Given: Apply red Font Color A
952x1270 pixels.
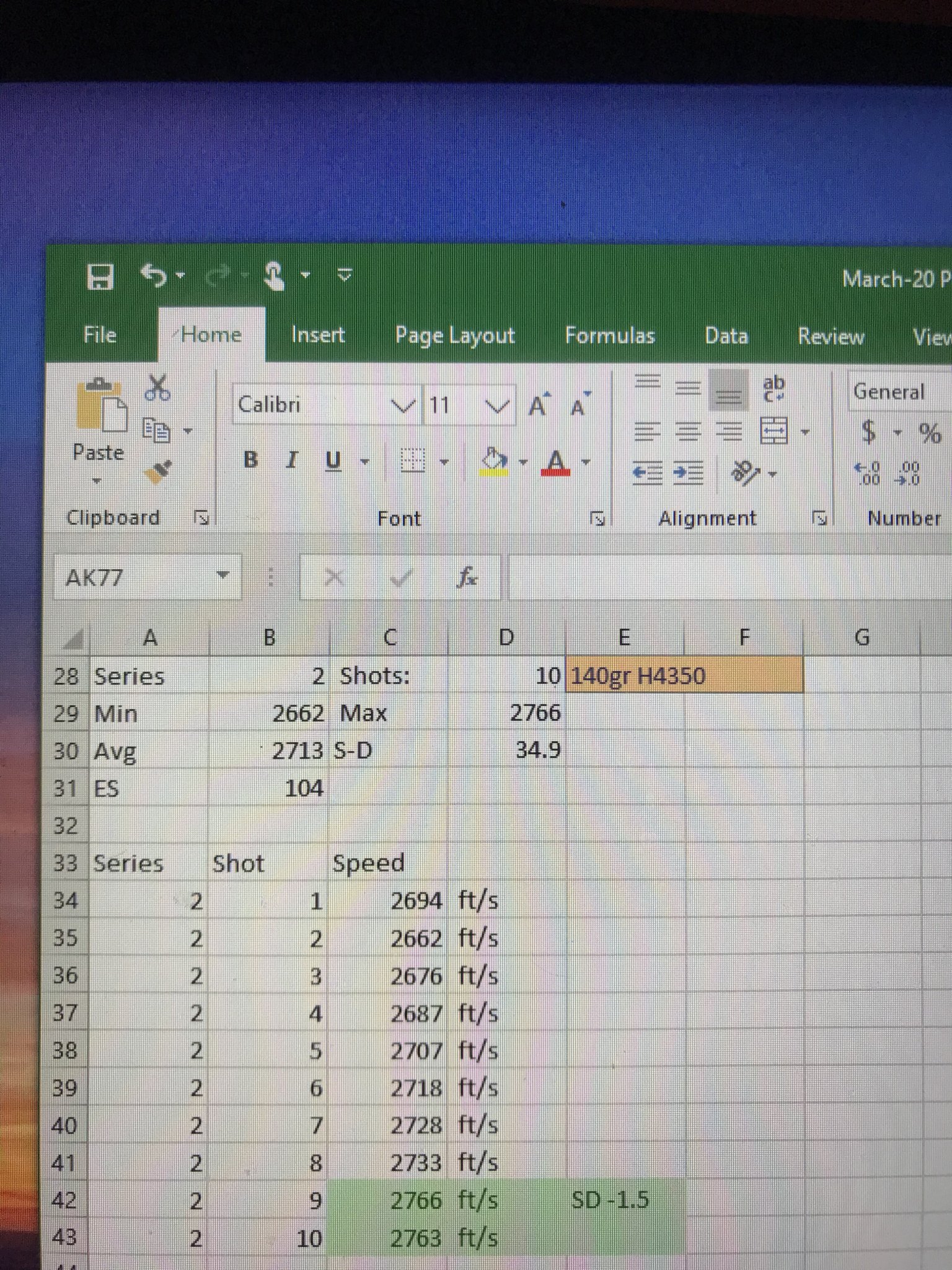Looking at the screenshot, I should (x=556, y=462).
